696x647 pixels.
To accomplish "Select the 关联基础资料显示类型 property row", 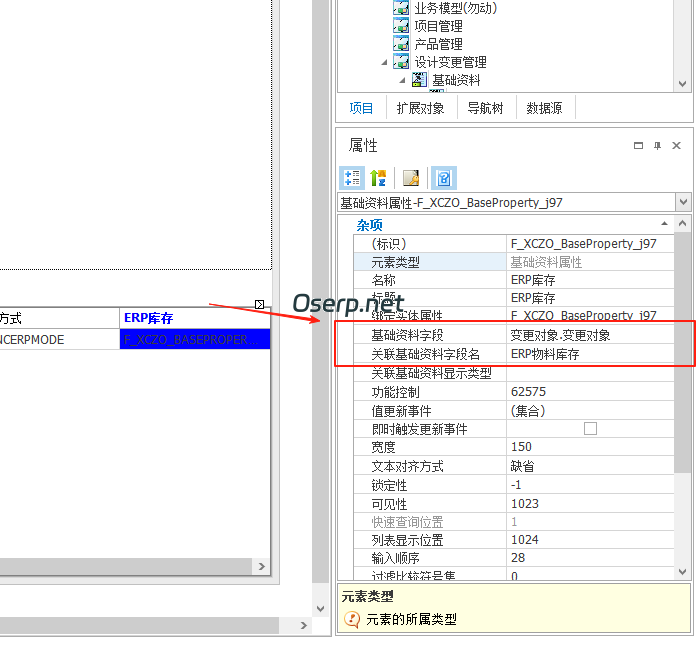I will (514, 373).
